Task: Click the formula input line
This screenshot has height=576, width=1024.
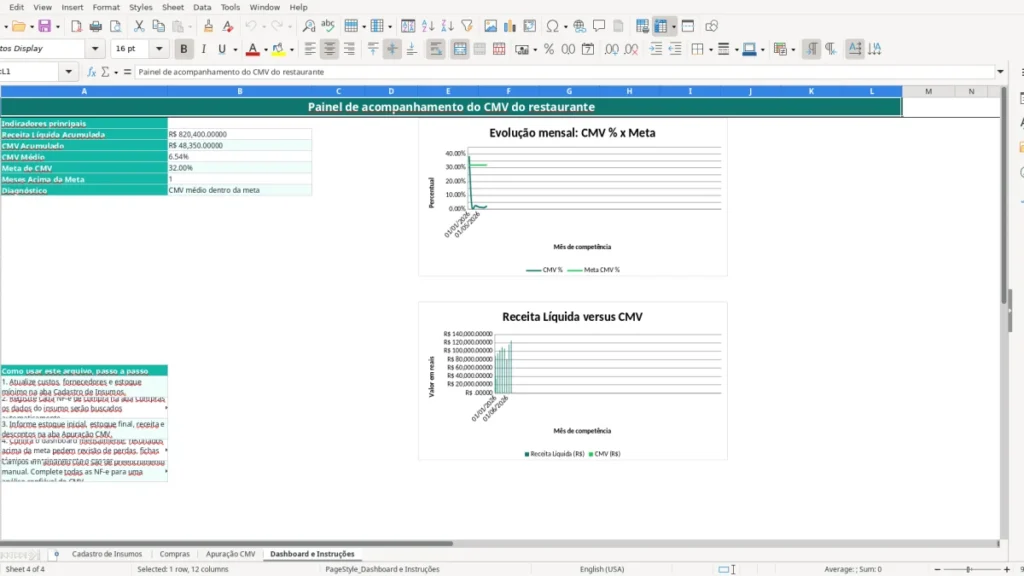Action: 564,72
